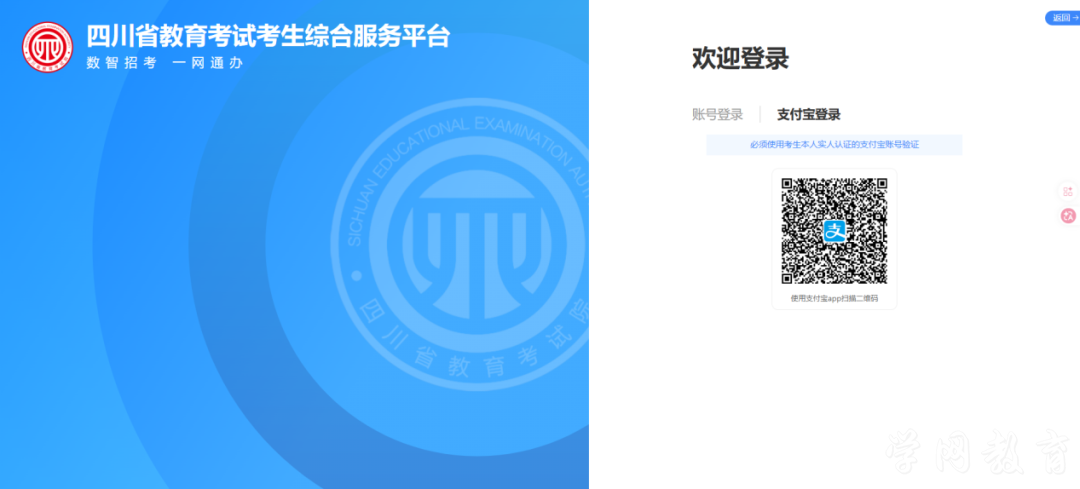Click the 数智招考 一网通办 slogan
Image resolution: width=1080 pixels, height=489 pixels.
[x=165, y=63]
